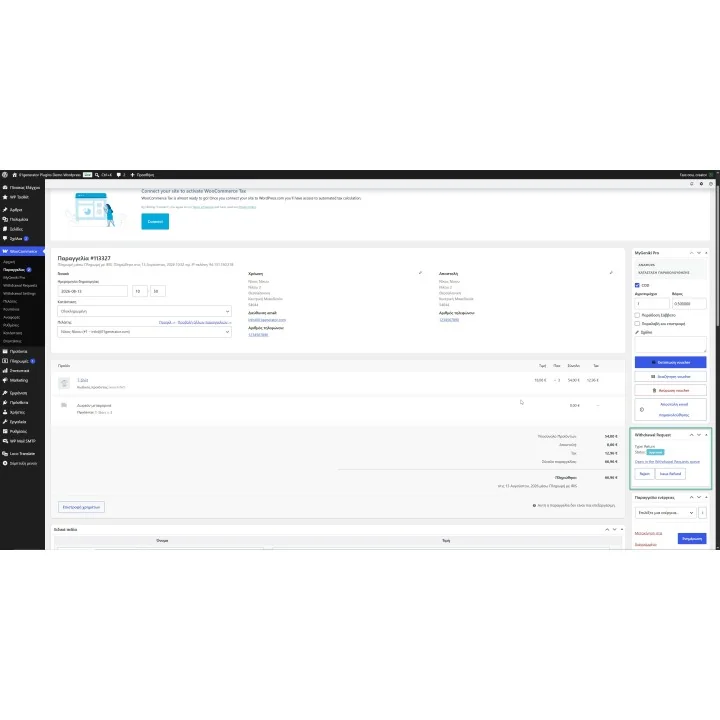Move Withdrawal Request panel down
The image size is (720, 720).
tap(699, 435)
